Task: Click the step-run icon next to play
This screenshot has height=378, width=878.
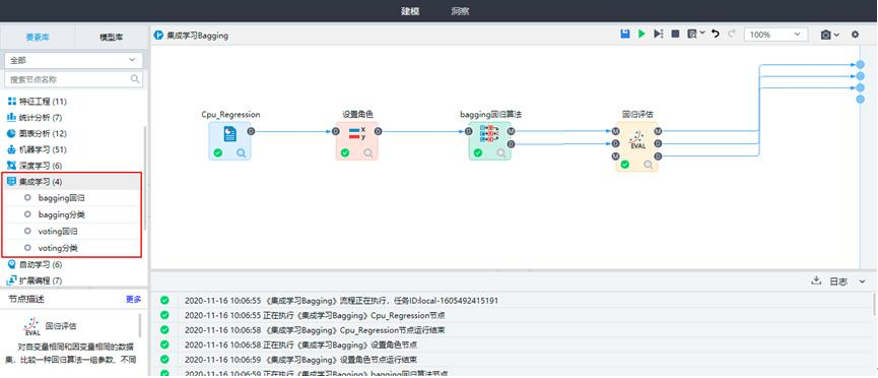Action: pos(658,34)
